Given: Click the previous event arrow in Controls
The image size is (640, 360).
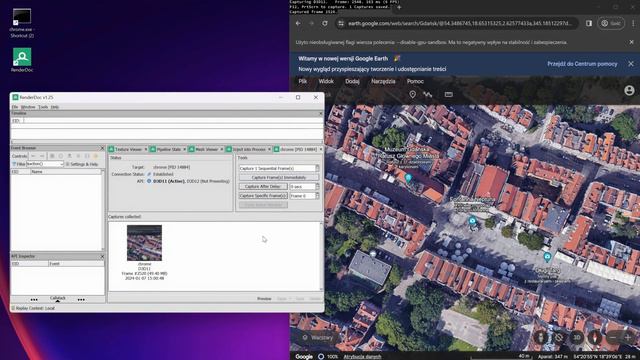Looking at the screenshot, I should 33,156.
